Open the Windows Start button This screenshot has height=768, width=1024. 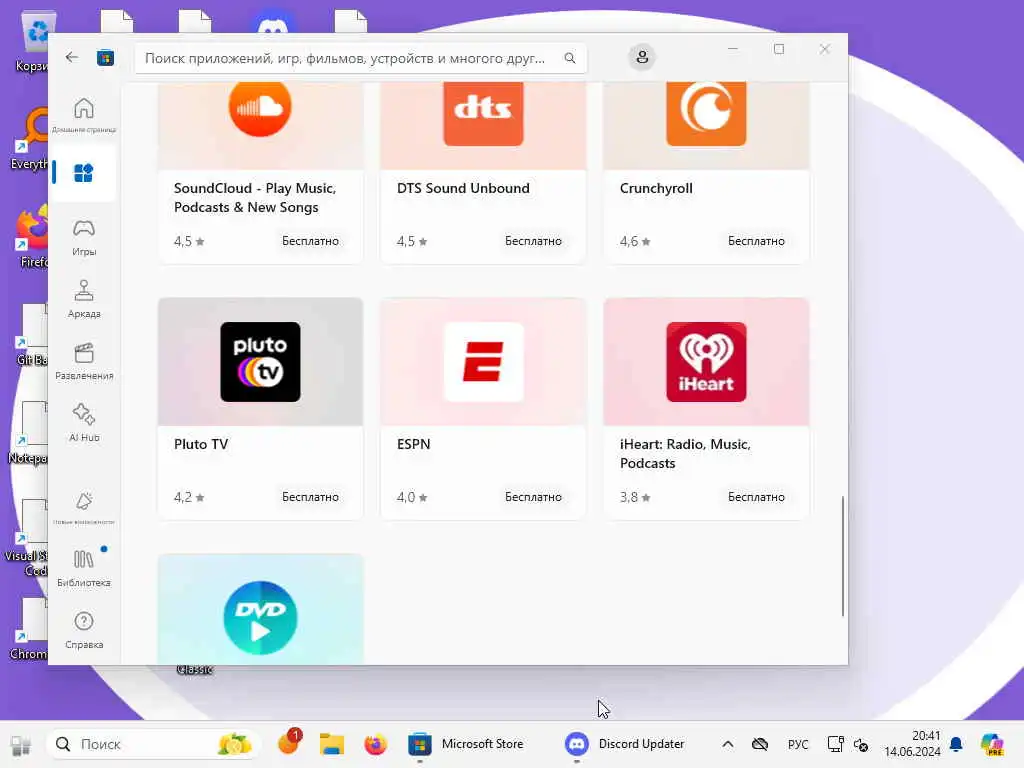(x=21, y=744)
